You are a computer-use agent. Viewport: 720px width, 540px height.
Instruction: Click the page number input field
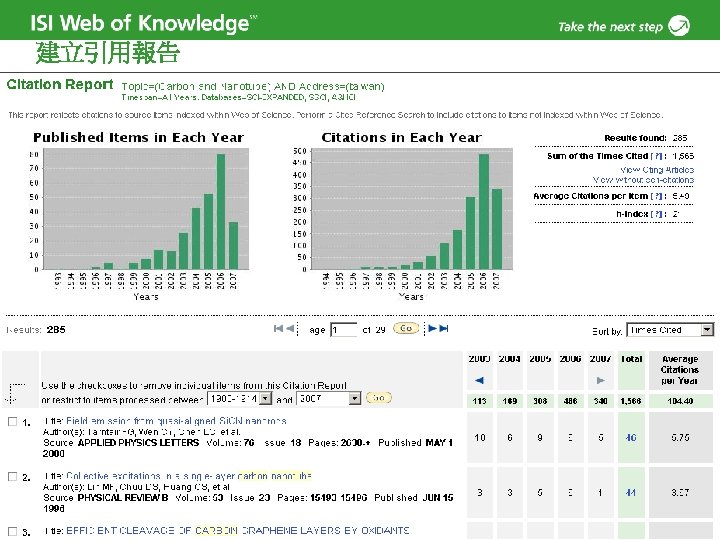[x=343, y=330]
